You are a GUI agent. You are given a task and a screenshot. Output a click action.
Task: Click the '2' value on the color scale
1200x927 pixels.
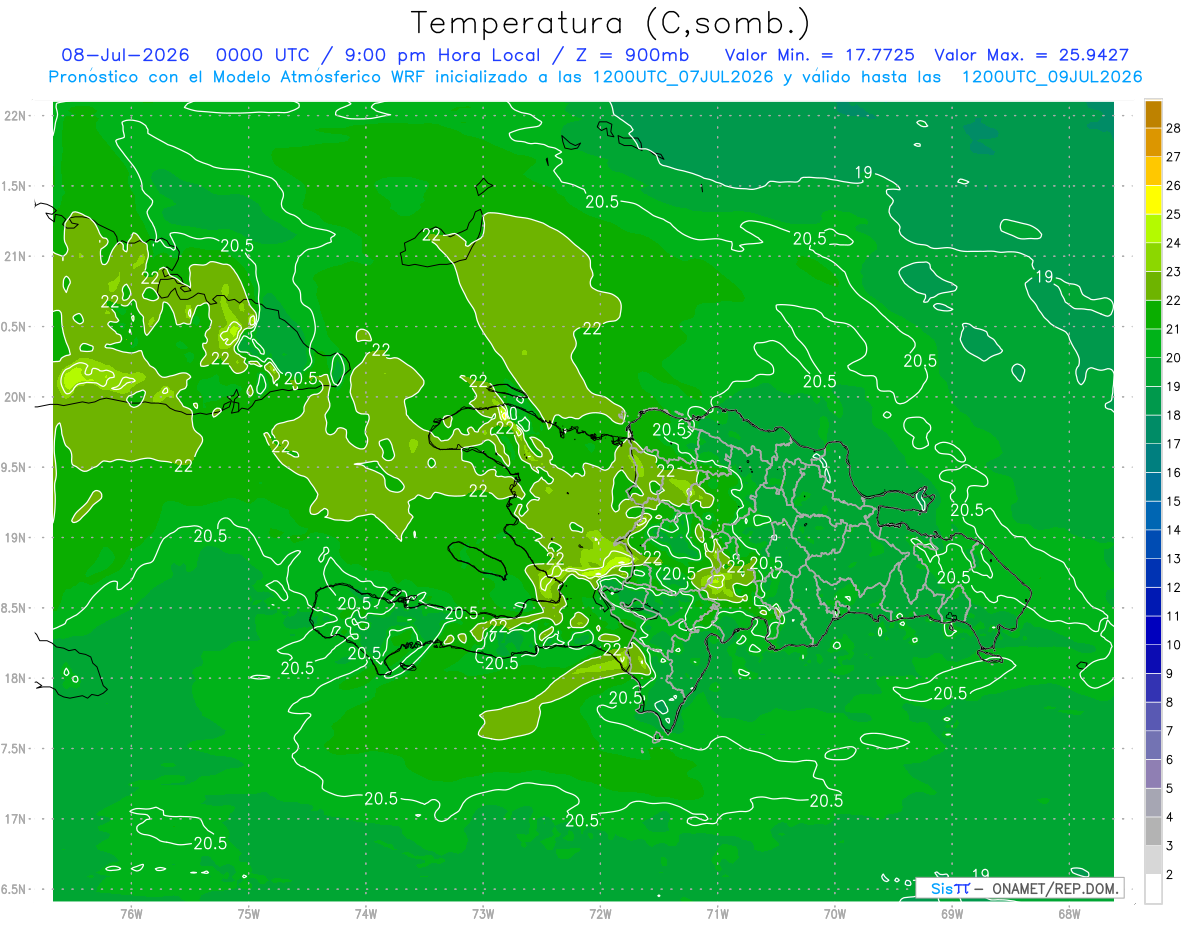(x=1170, y=875)
